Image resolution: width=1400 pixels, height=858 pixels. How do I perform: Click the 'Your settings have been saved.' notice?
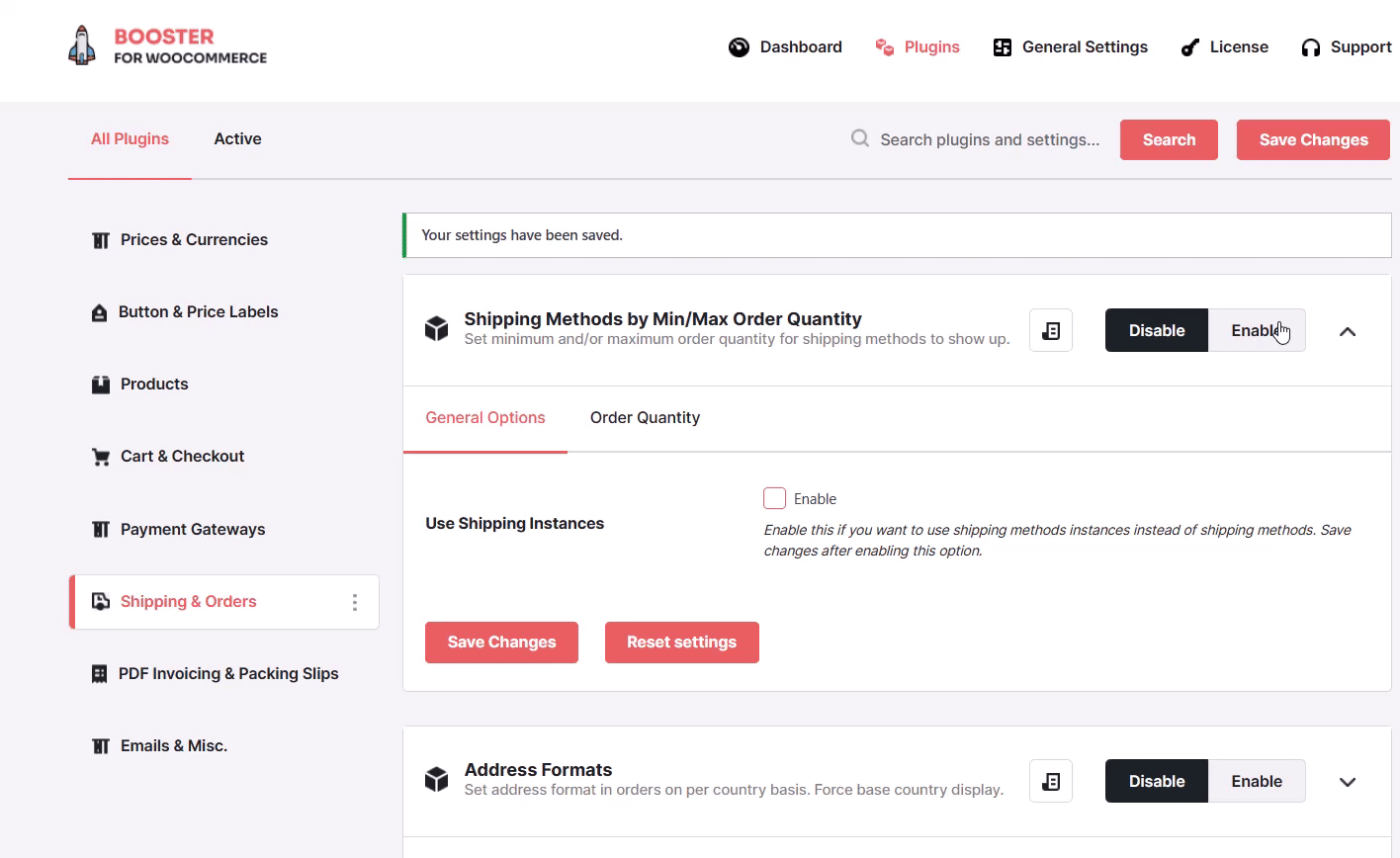pos(897,235)
